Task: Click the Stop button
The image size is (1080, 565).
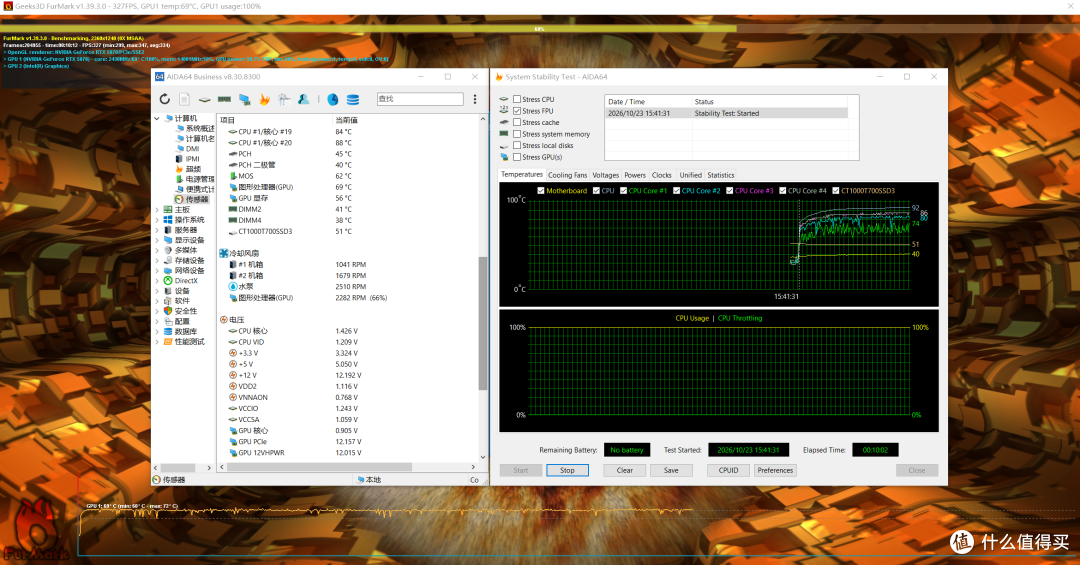Action: tap(567, 470)
